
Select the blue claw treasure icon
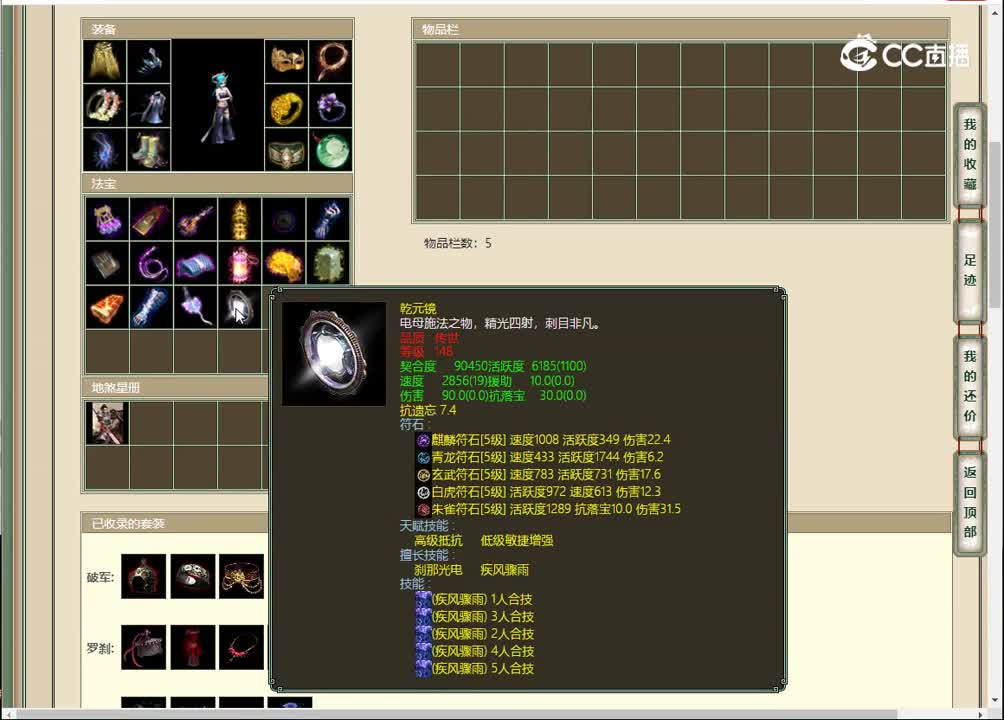pos(328,219)
